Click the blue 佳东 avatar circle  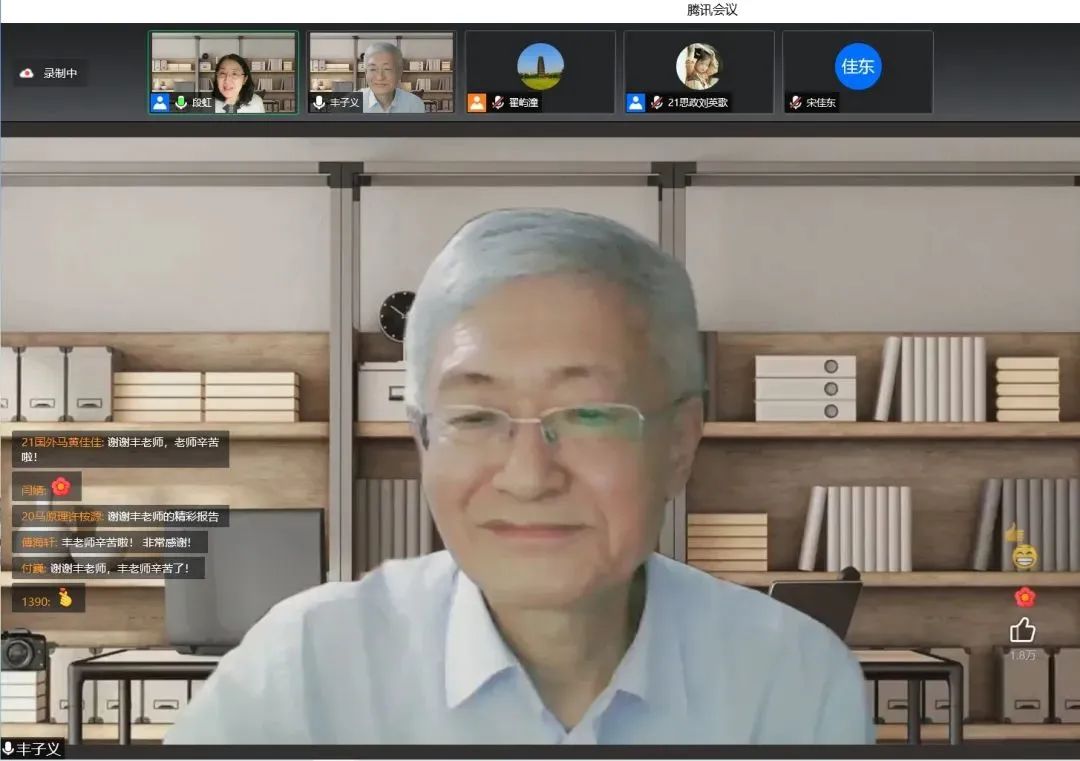857,66
